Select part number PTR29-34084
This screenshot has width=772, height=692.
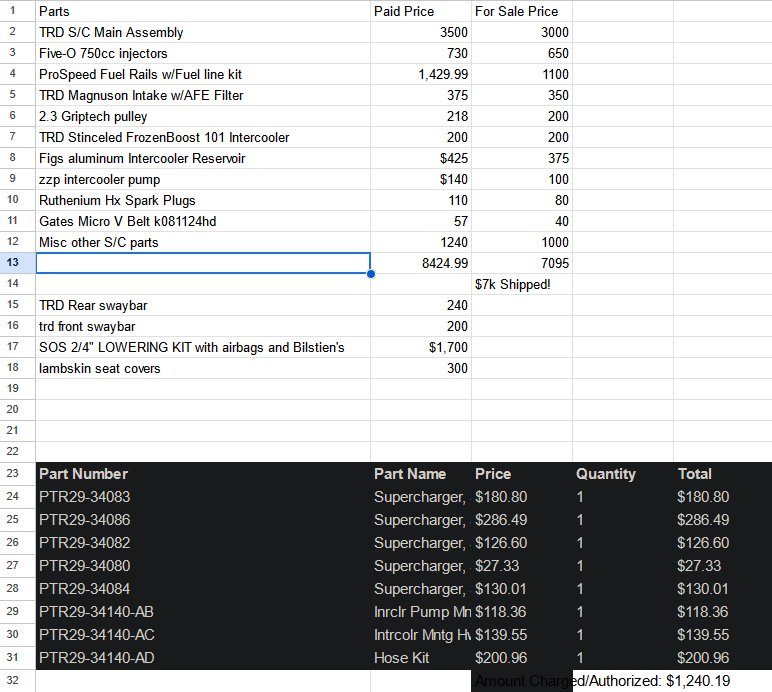[203, 589]
